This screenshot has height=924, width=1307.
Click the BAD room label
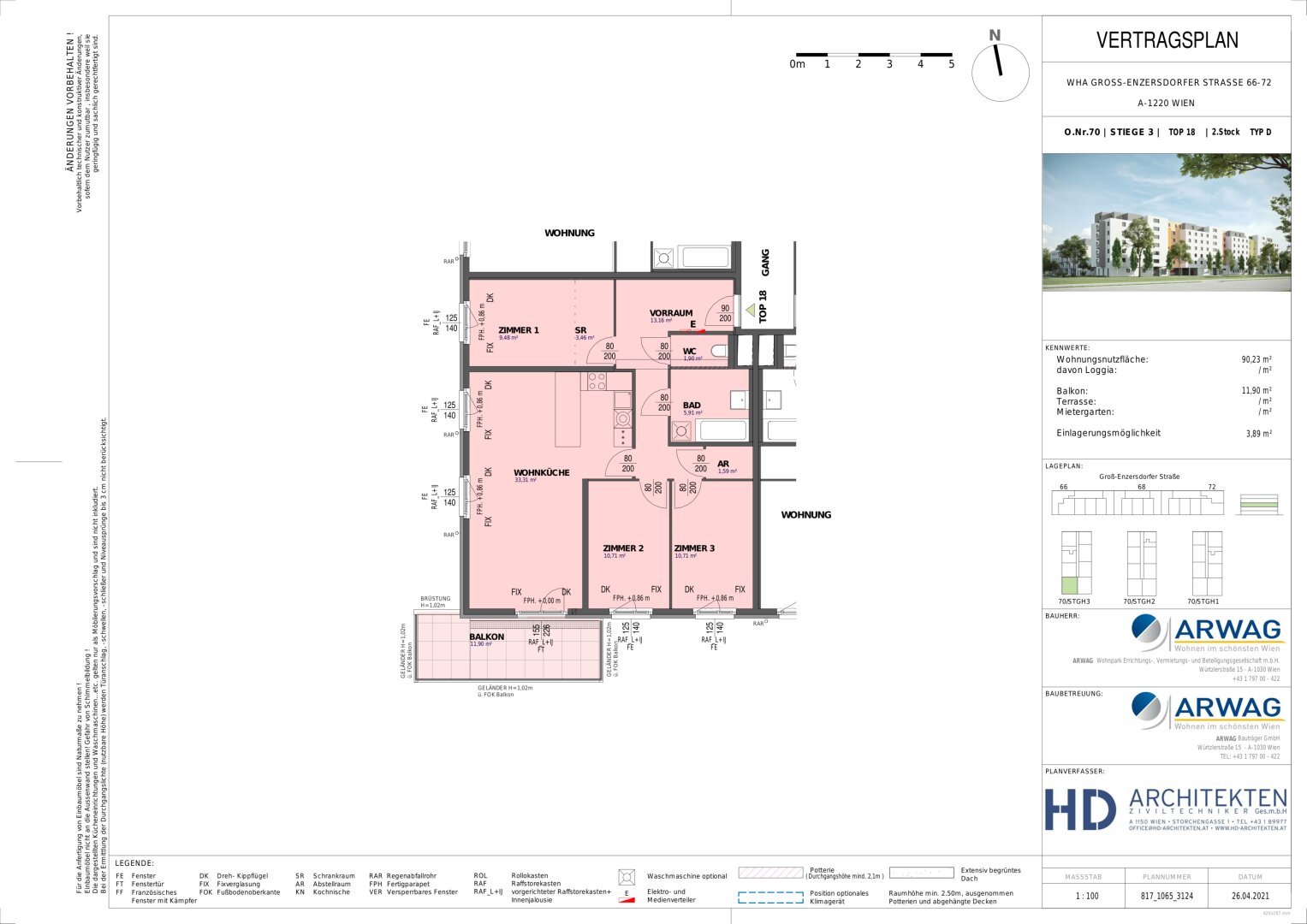(x=692, y=406)
